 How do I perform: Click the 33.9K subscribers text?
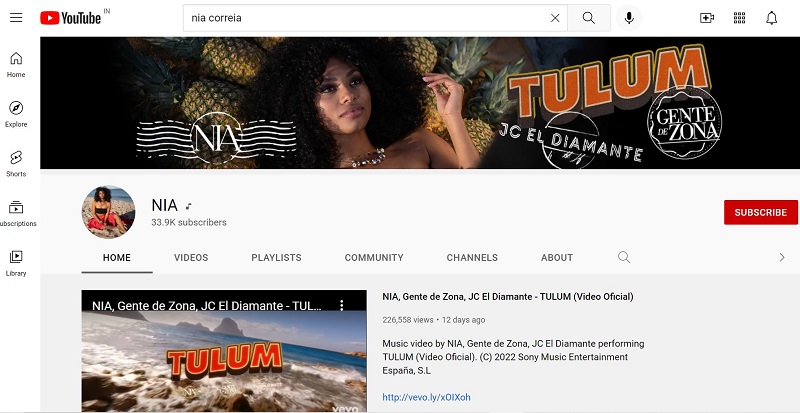point(189,223)
